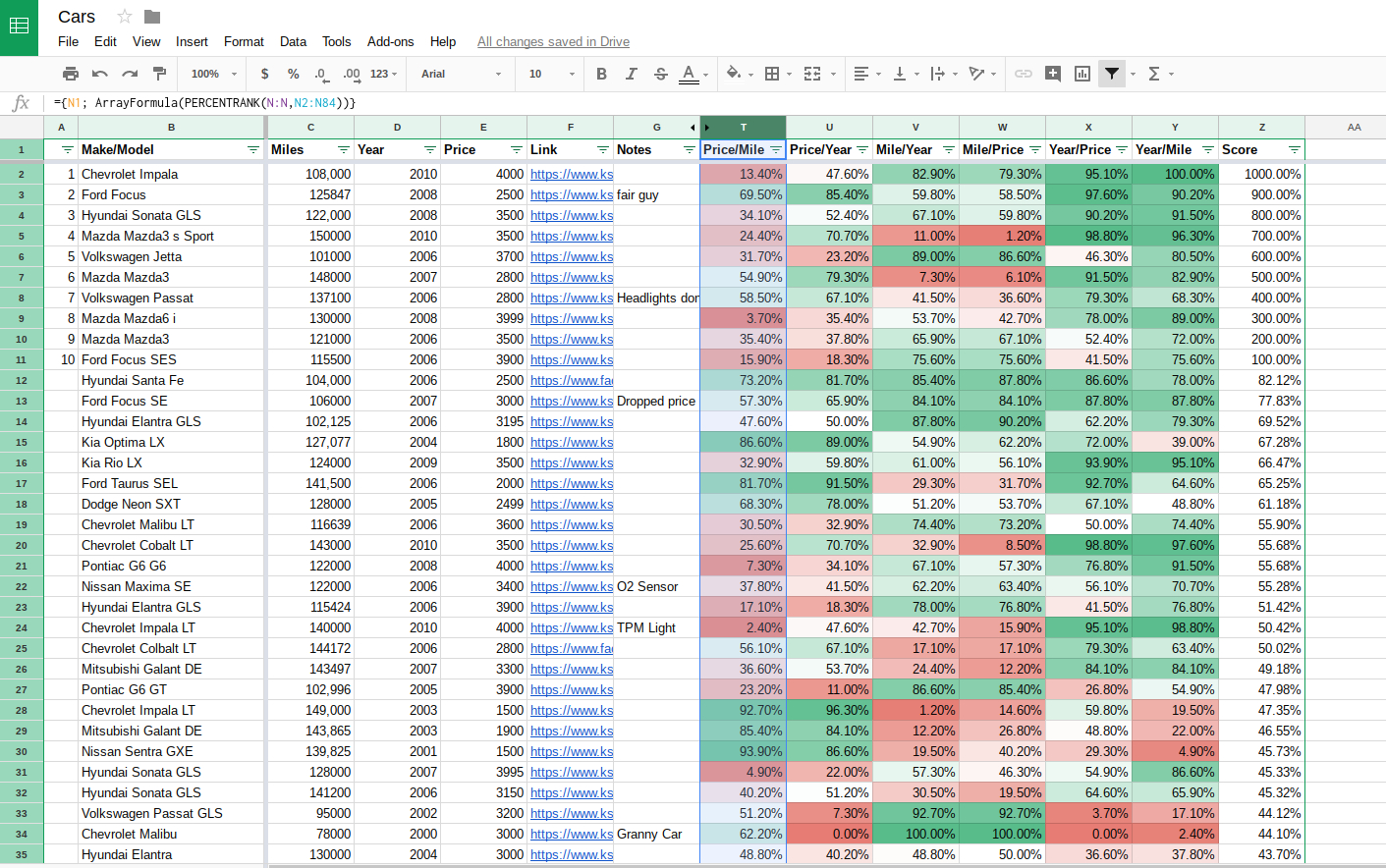Image resolution: width=1386 pixels, height=868 pixels.
Task: Undo the last action
Action: pos(99,74)
